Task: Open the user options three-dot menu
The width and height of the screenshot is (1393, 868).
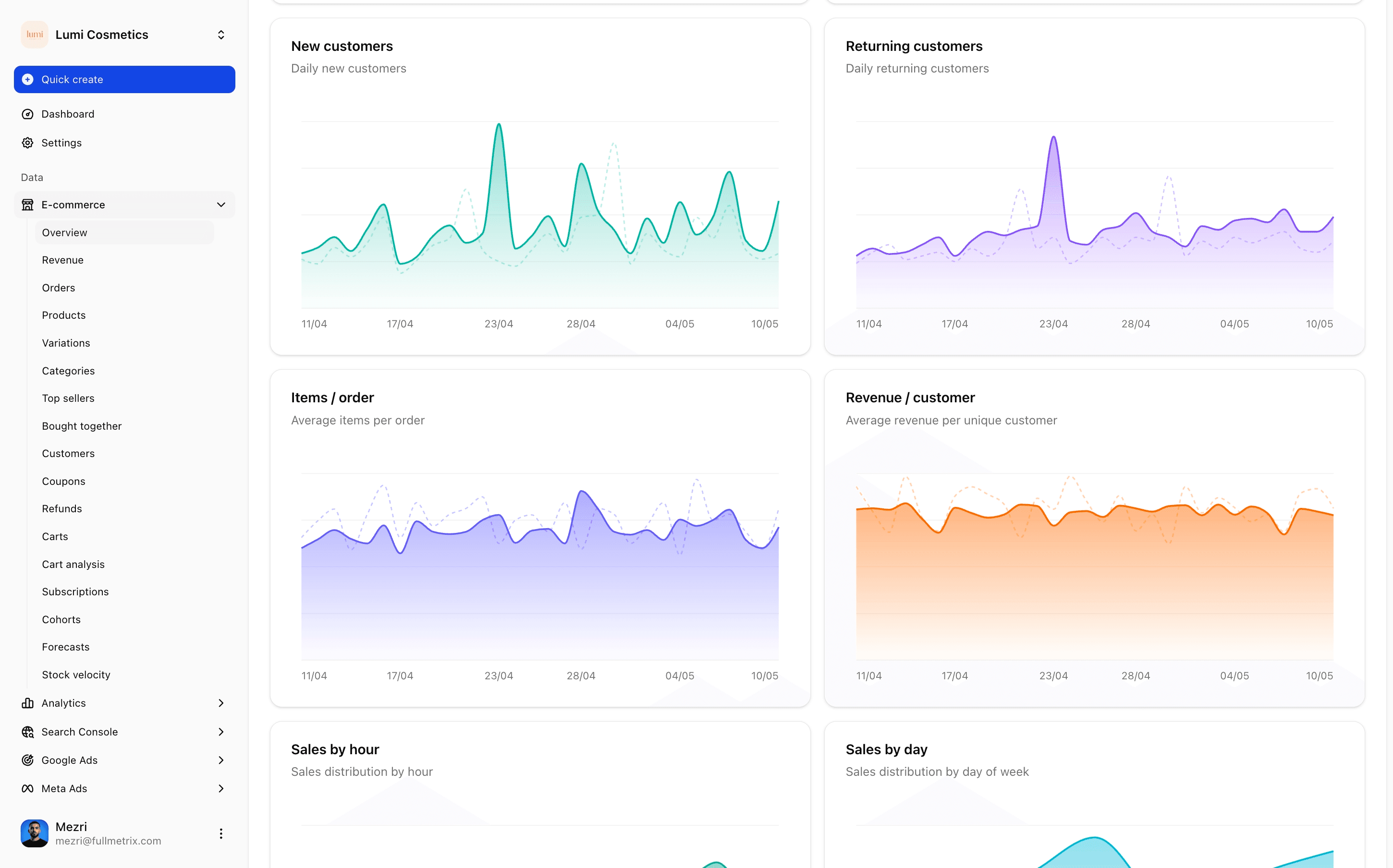Action: pyautogui.click(x=221, y=833)
